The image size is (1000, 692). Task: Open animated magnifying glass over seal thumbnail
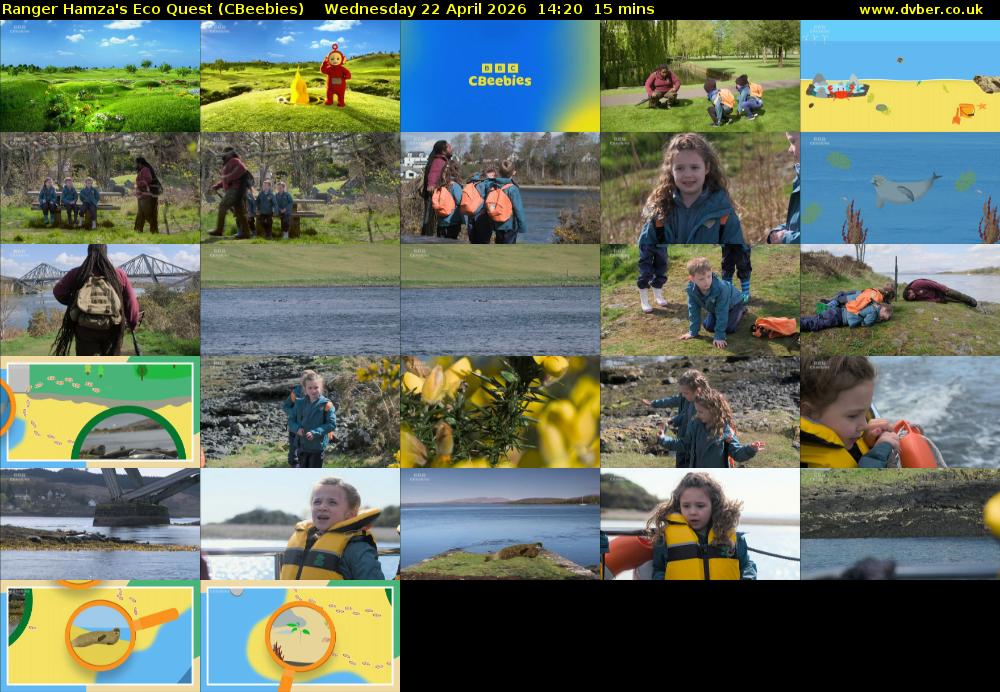pyautogui.click(x=100, y=636)
